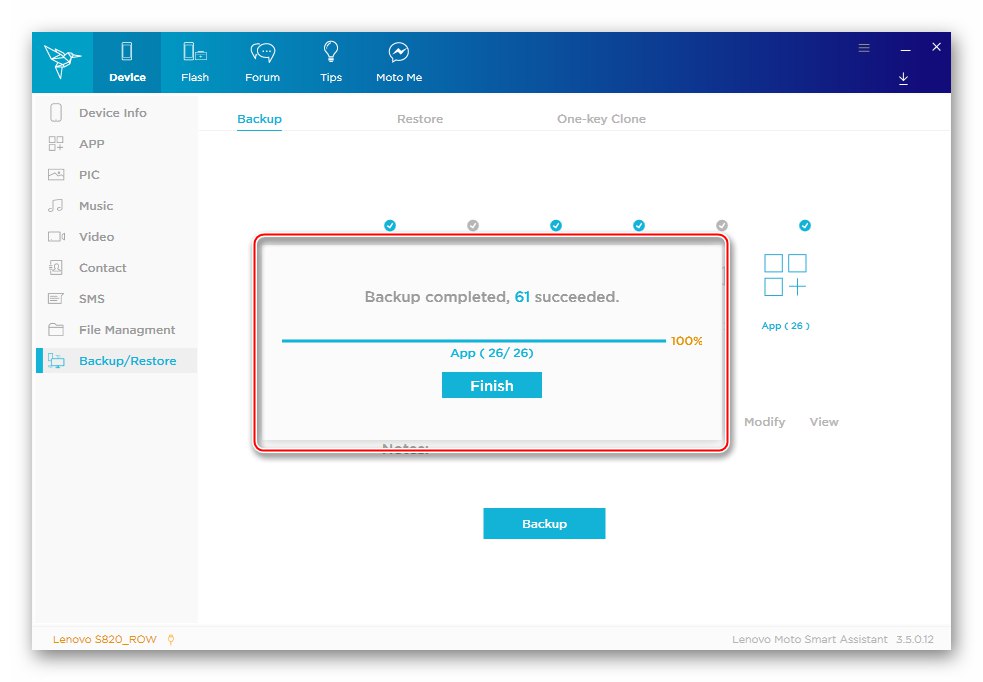Click the View link
Screen dimensions: 983x682
click(x=824, y=422)
